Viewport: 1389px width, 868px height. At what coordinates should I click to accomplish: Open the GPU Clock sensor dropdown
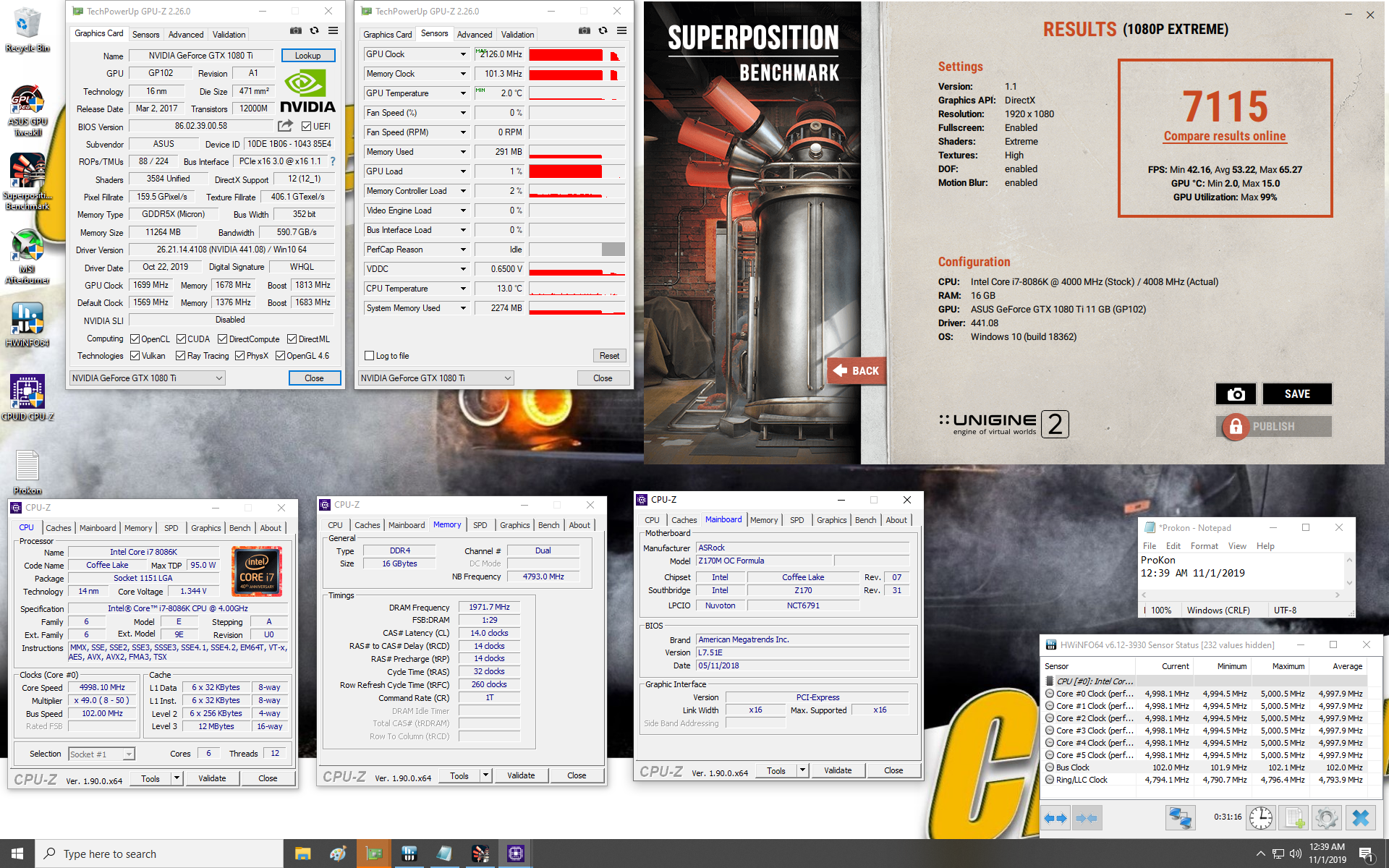tap(463, 54)
